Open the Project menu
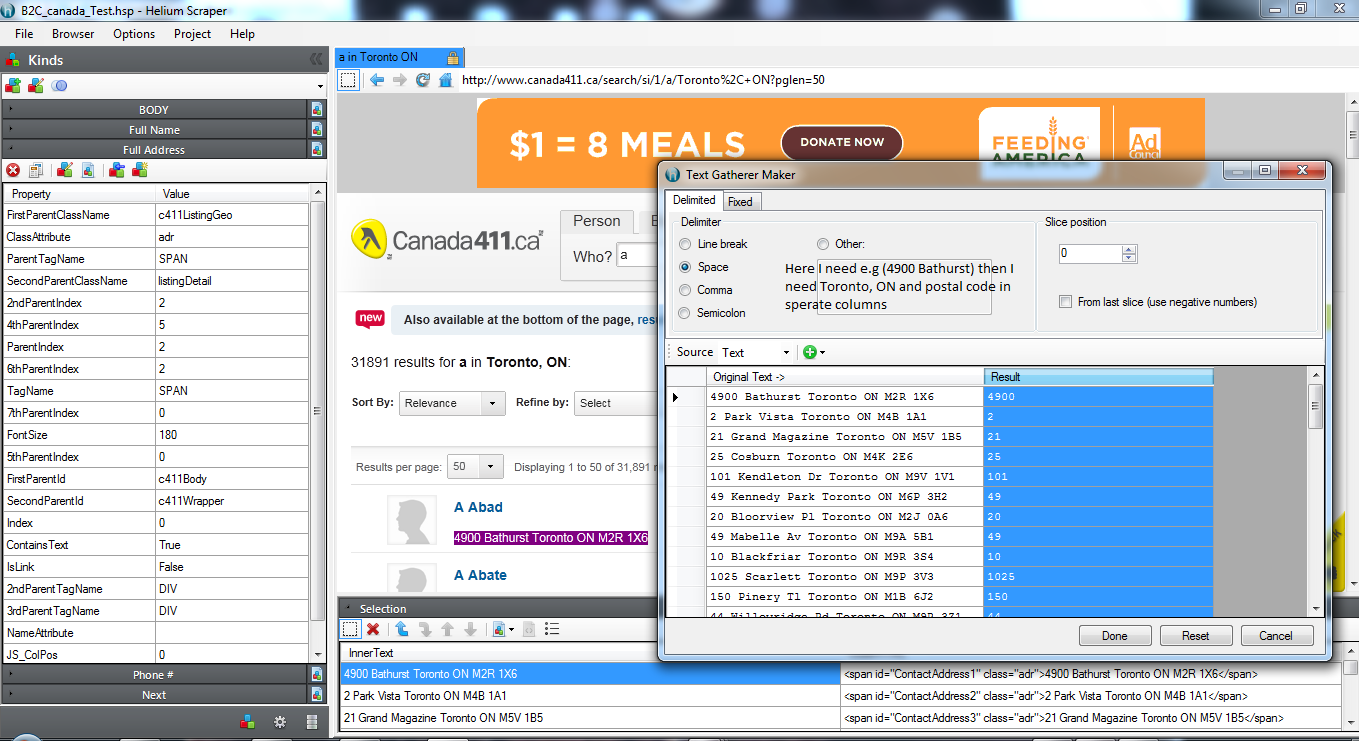1359x741 pixels. tap(192, 34)
